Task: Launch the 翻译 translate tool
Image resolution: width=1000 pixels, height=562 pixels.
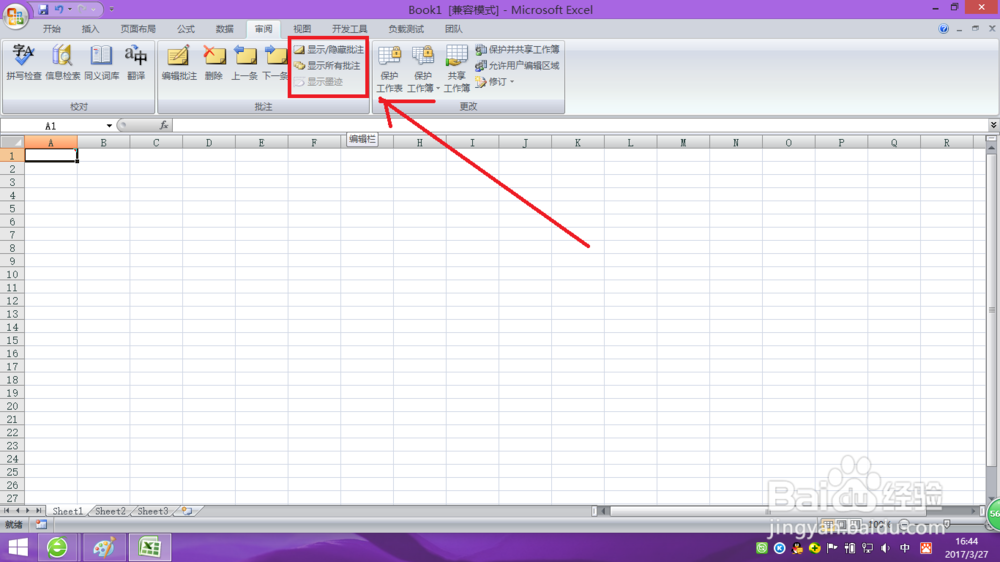Action: point(136,63)
